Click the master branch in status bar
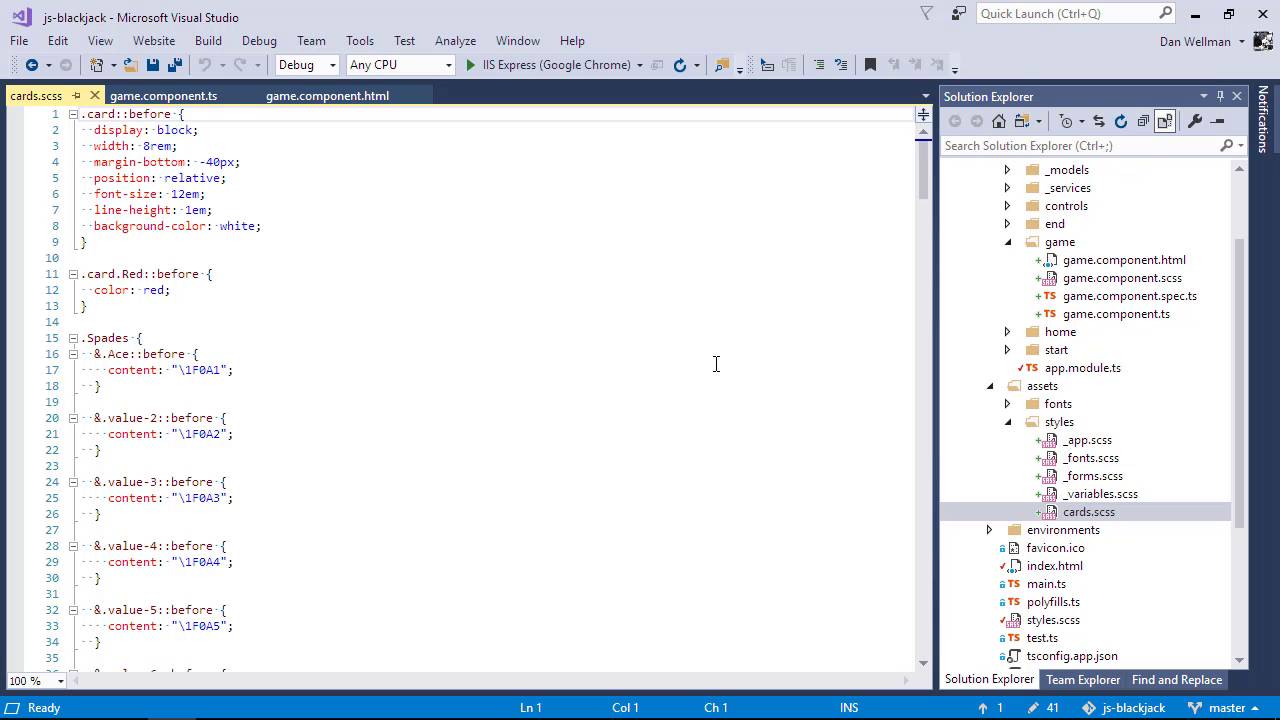This screenshot has width=1280, height=720. tap(1227, 708)
